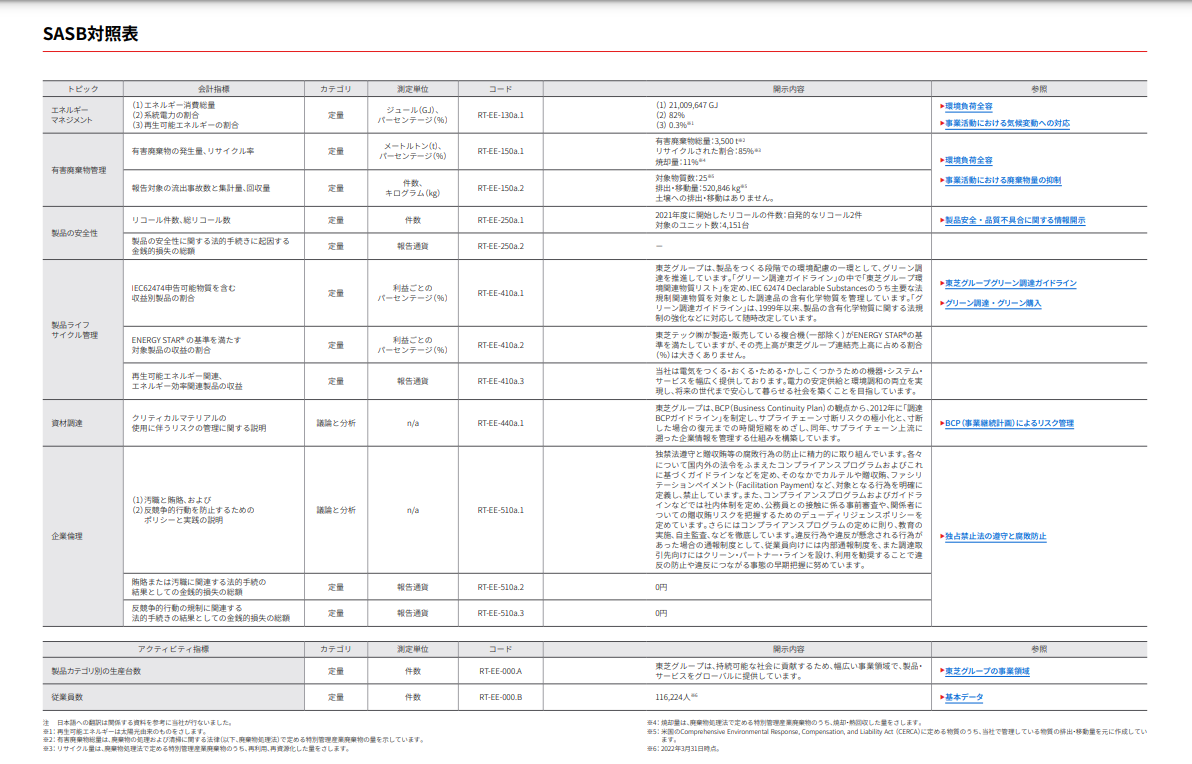This screenshot has height=764, width=1192.
Task: Open the 製品安全・品質不具合に関する情報開示 link
Action: click(1014, 220)
